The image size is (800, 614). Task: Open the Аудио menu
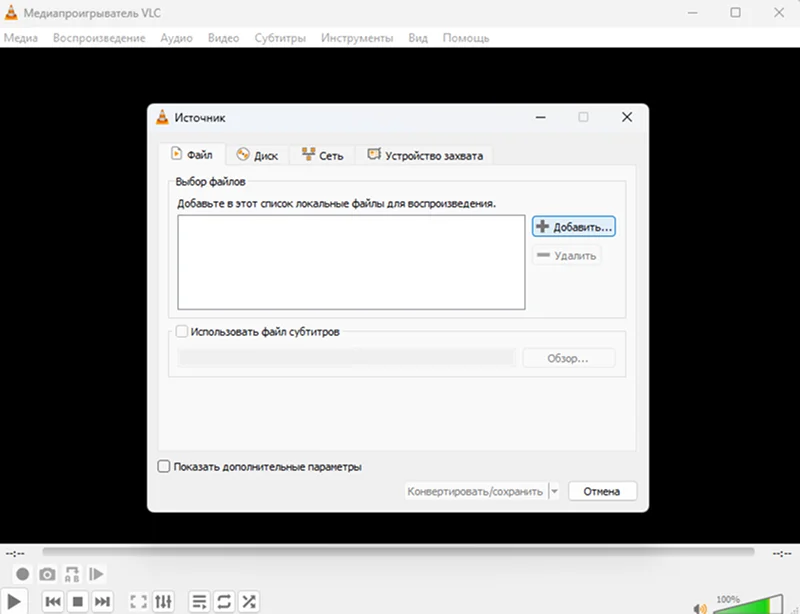(x=177, y=38)
